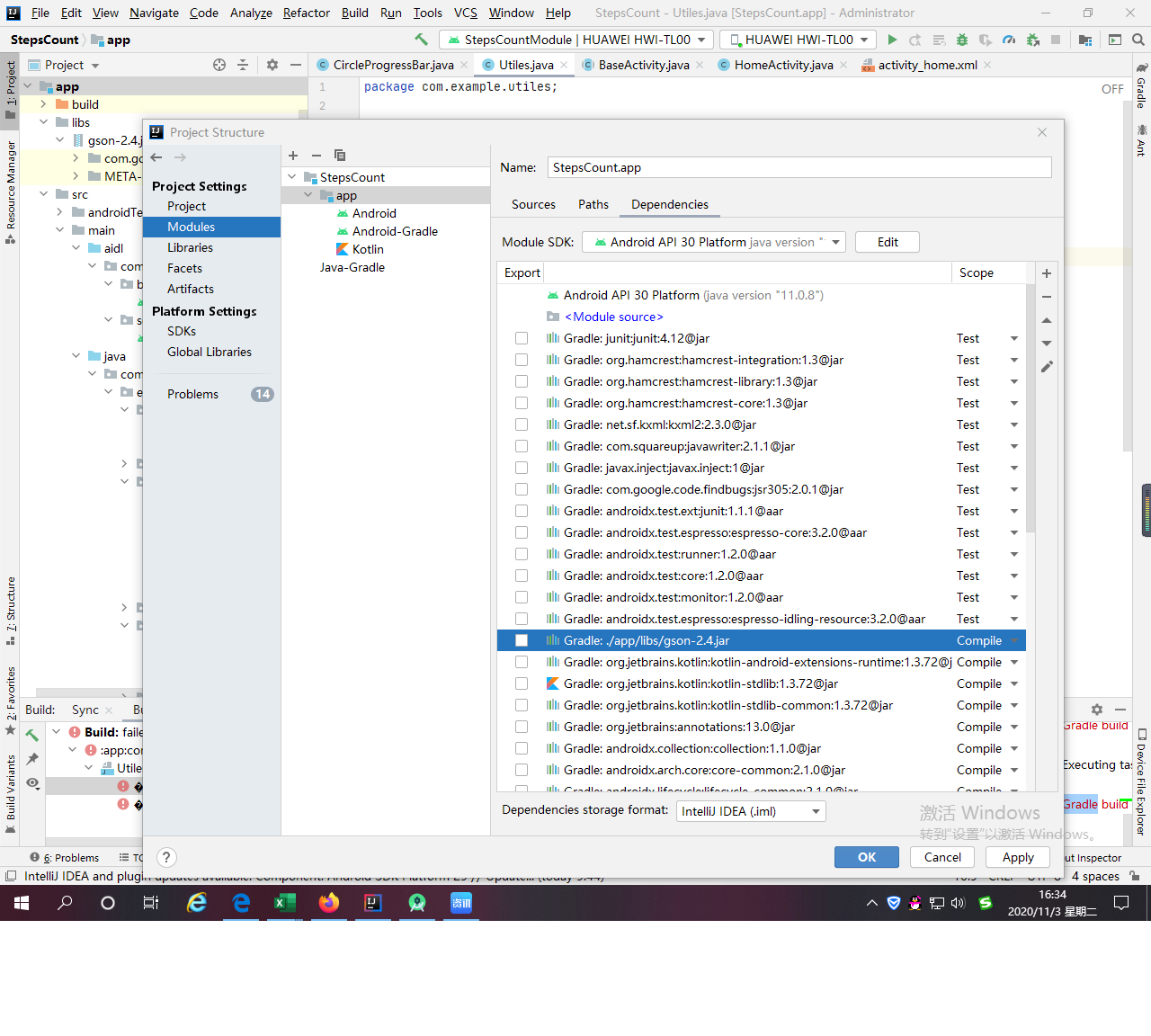
Task: Click the Build hammer icon in toolbar
Action: [x=421, y=40]
